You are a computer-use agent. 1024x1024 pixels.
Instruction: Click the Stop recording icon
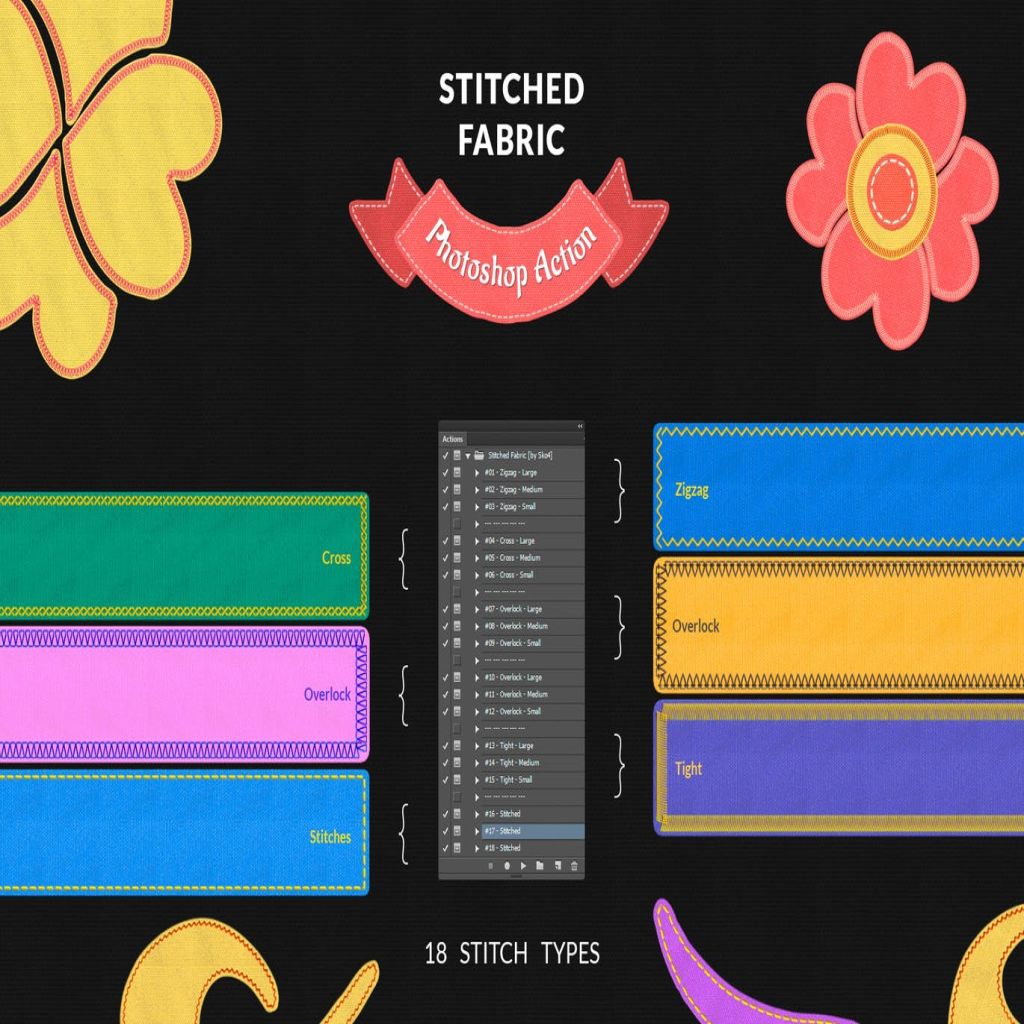[x=490, y=866]
